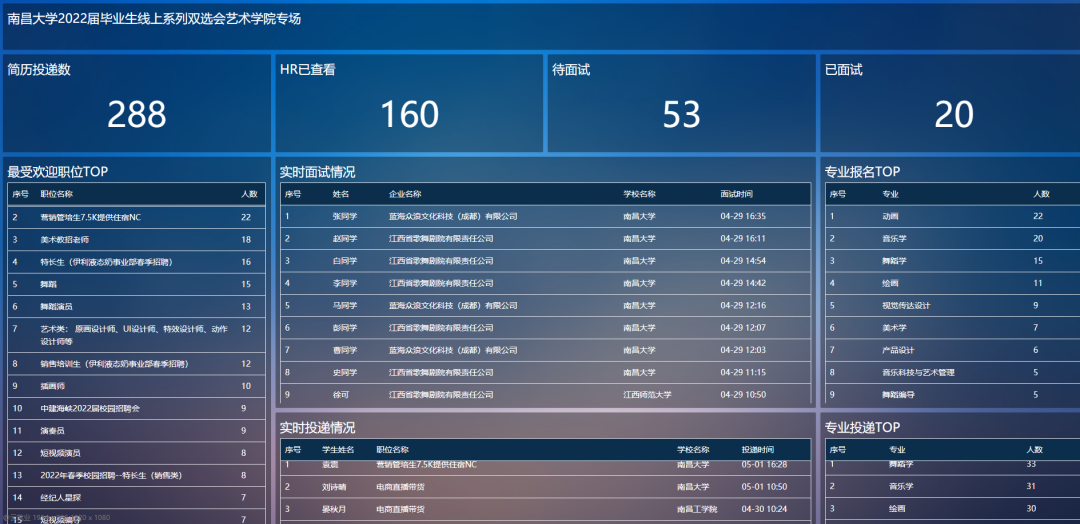Click the 南昌大学2022届 job fair page title
Viewport: 1080px width, 524px height.
click(x=154, y=19)
